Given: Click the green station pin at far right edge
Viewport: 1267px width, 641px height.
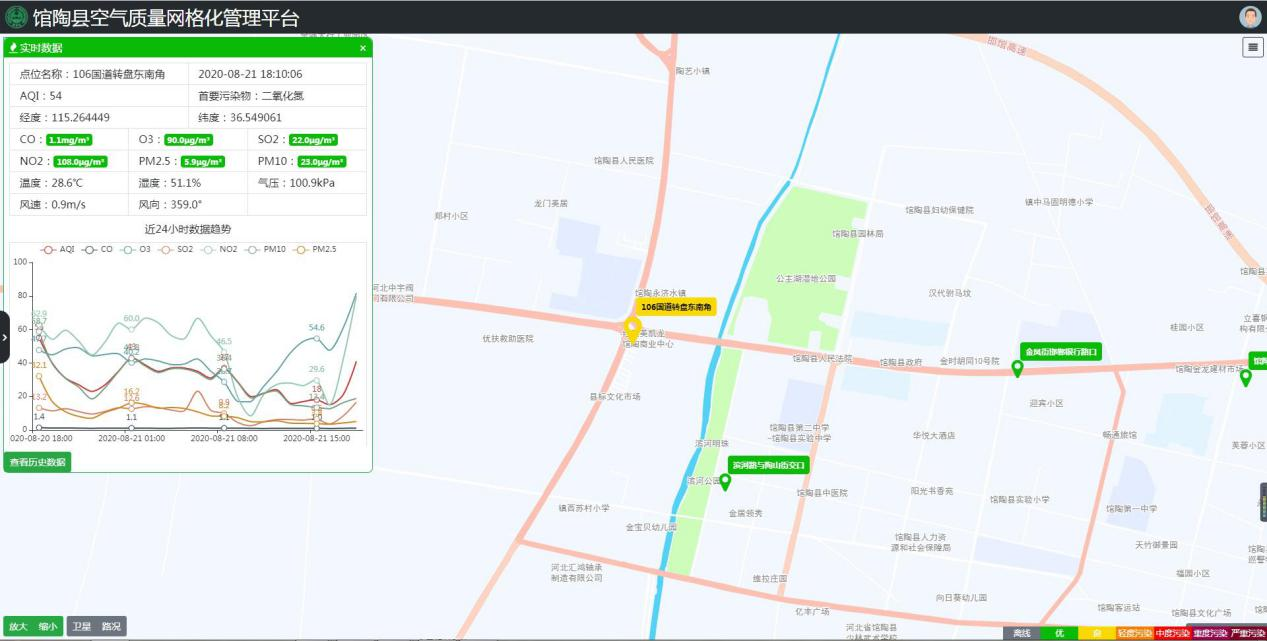Looking at the screenshot, I should 1246,378.
